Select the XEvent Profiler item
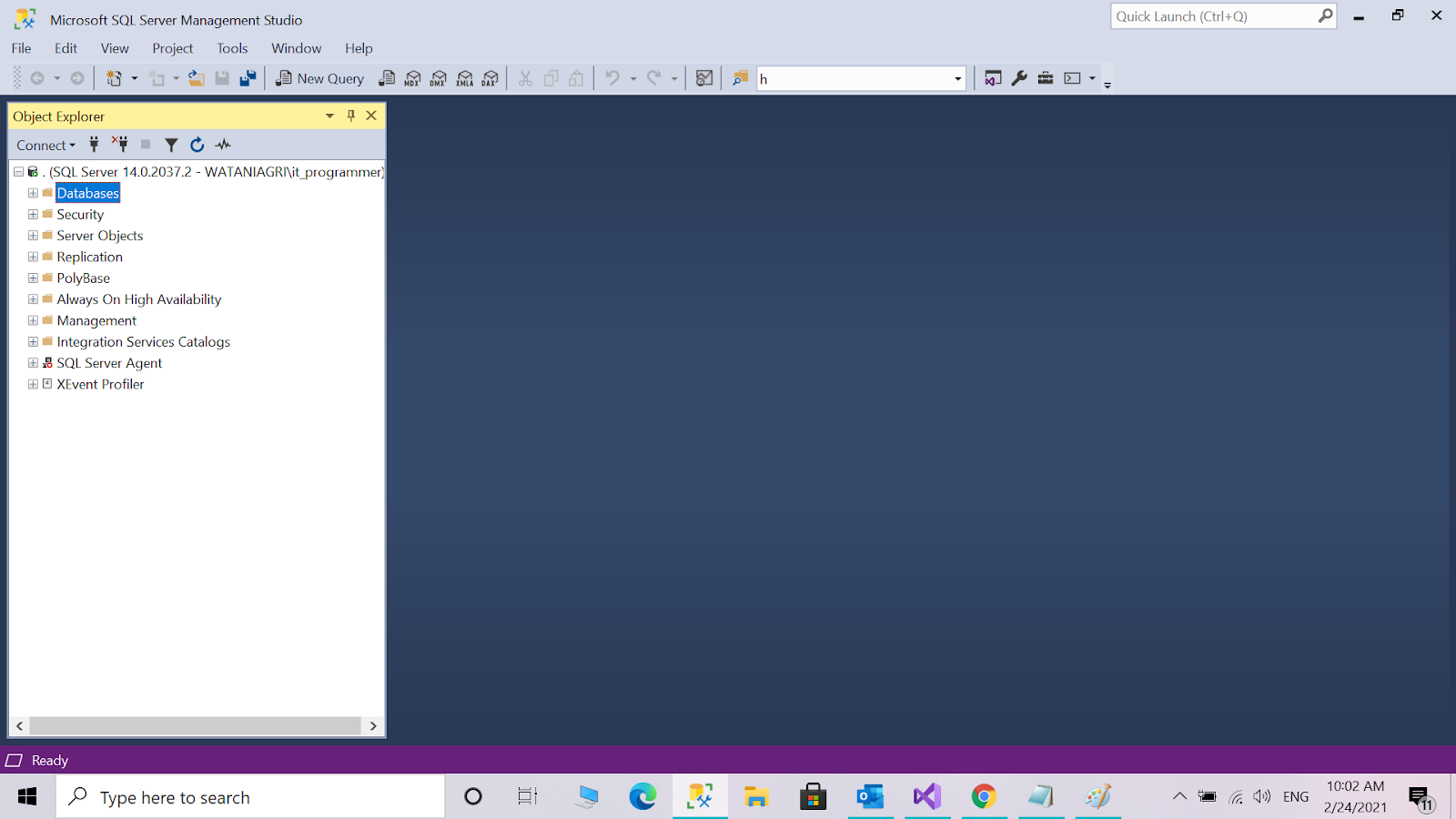1456x819 pixels. click(x=100, y=384)
